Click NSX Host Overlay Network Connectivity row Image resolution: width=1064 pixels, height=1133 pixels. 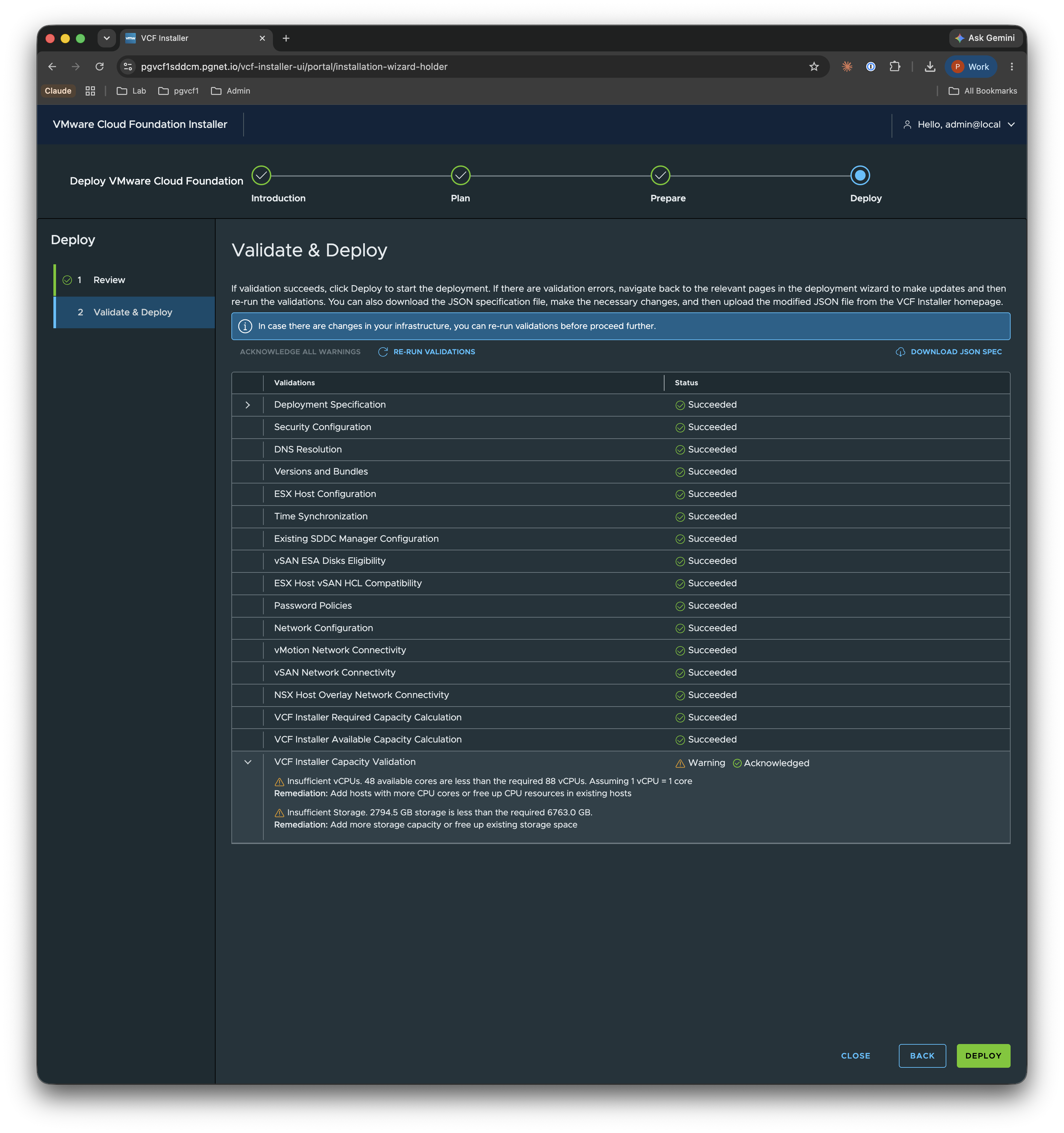click(x=621, y=695)
